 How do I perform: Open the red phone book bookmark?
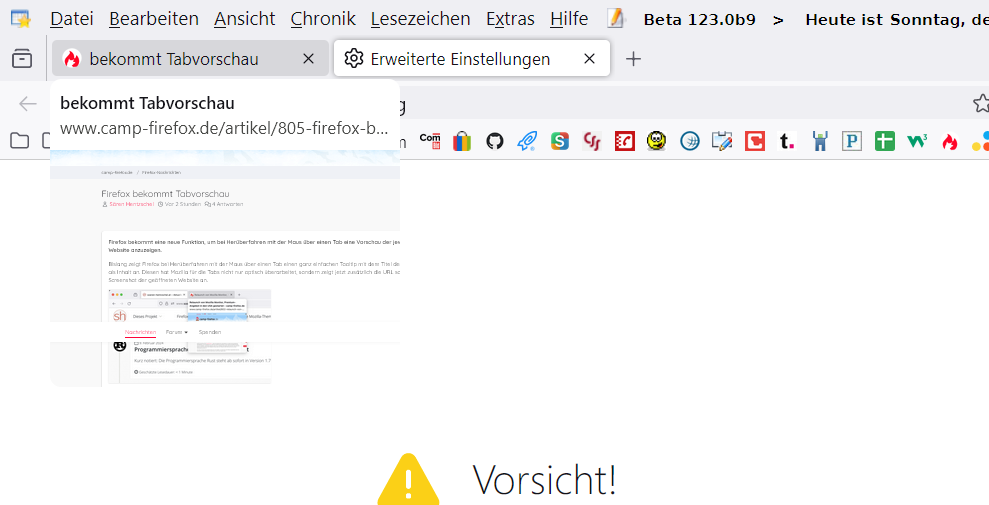pyautogui.click(x=625, y=141)
